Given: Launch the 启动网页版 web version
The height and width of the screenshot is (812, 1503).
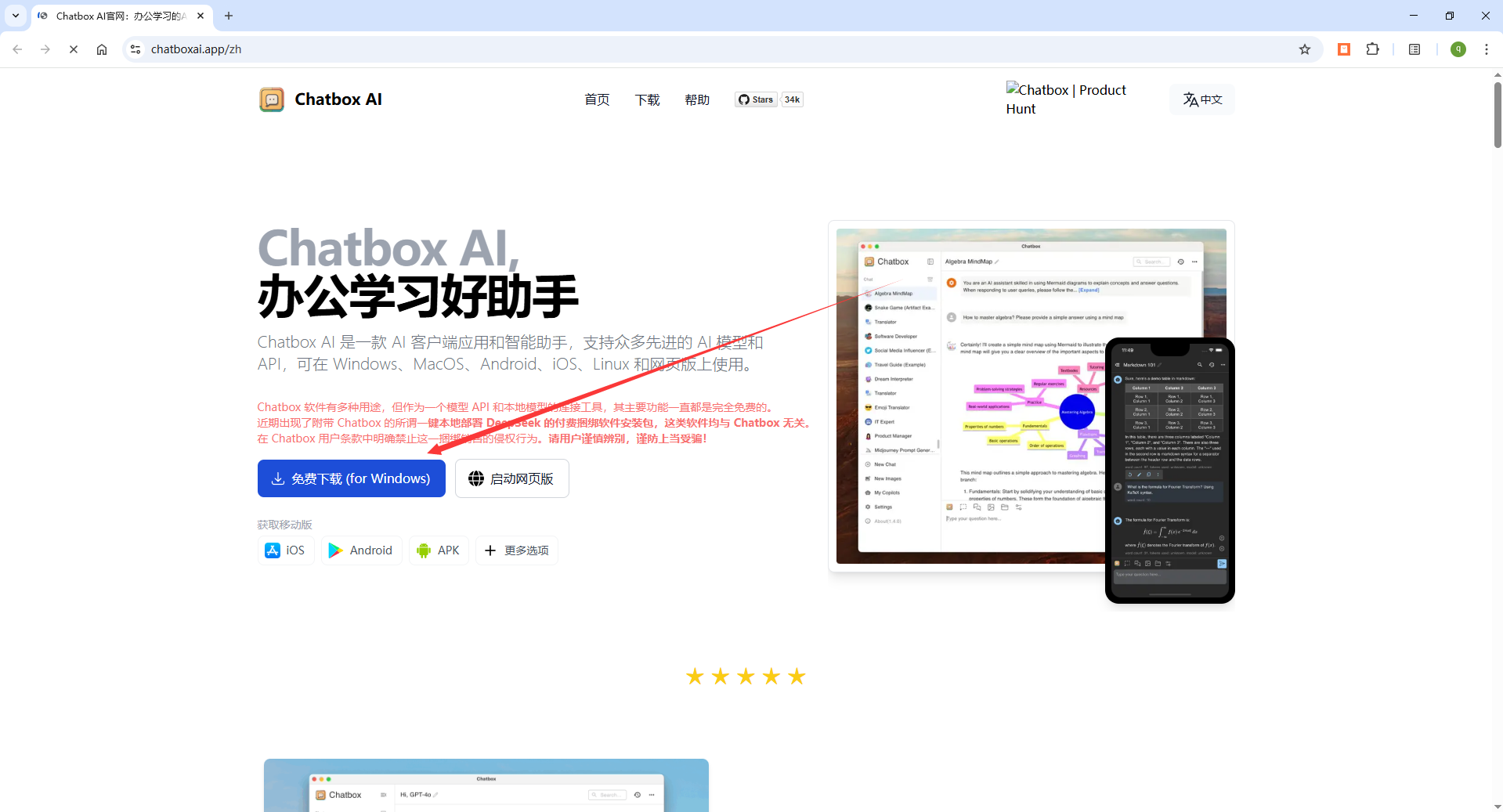Looking at the screenshot, I should click(x=511, y=478).
